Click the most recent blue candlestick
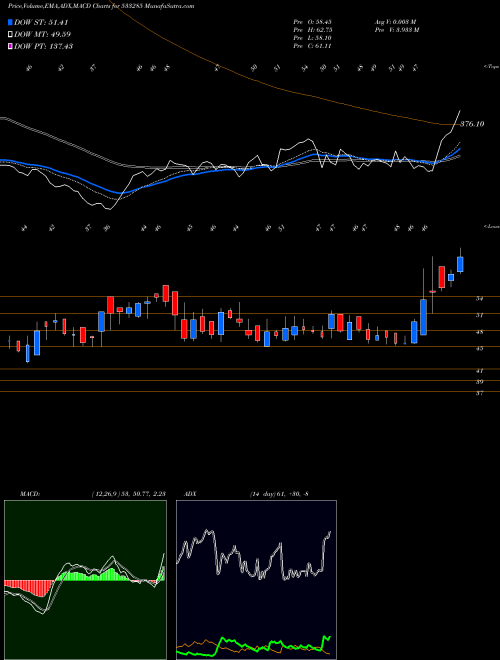 [x=460, y=264]
